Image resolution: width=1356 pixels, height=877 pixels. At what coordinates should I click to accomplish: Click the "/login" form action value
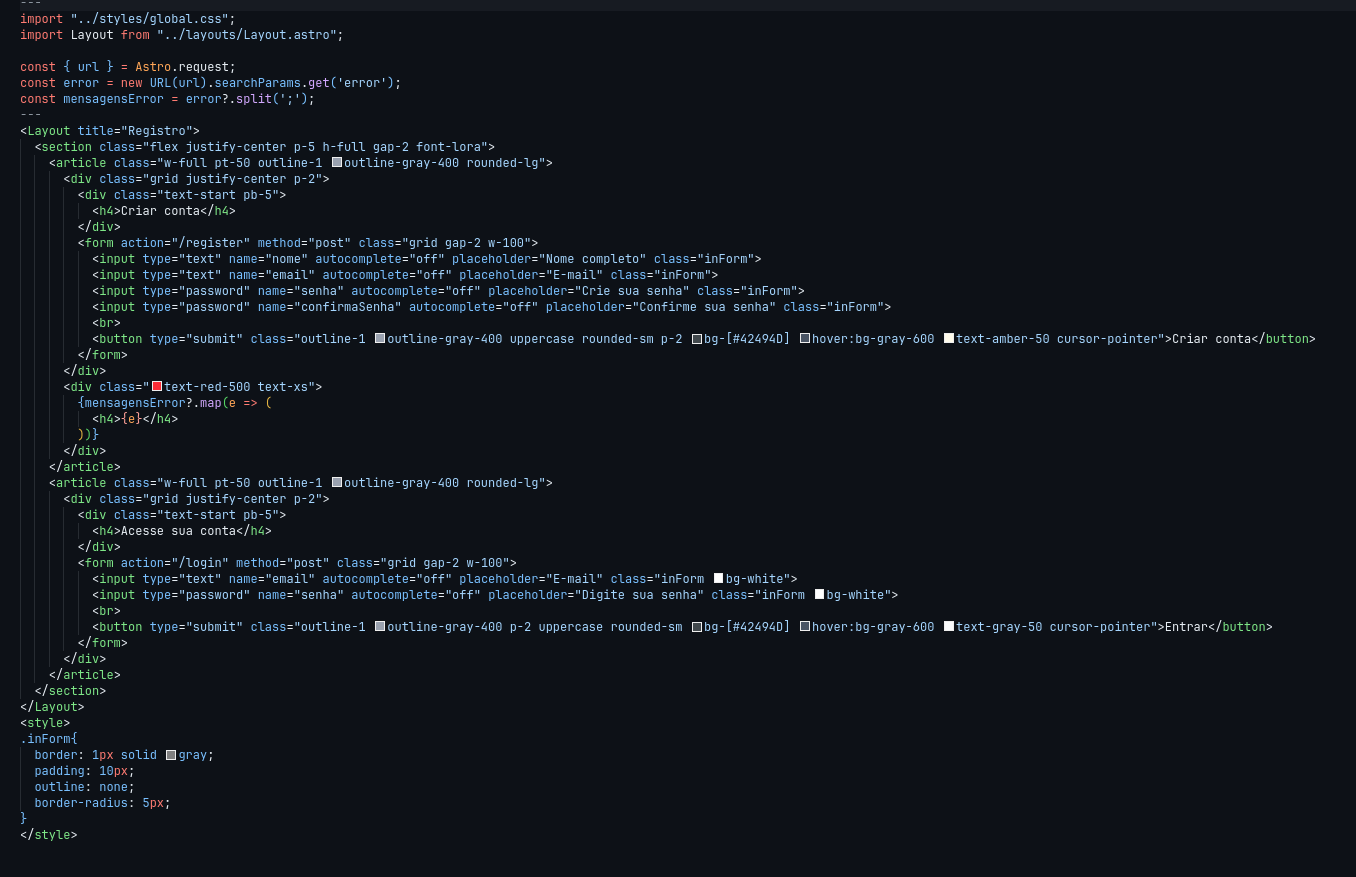[x=200, y=563]
